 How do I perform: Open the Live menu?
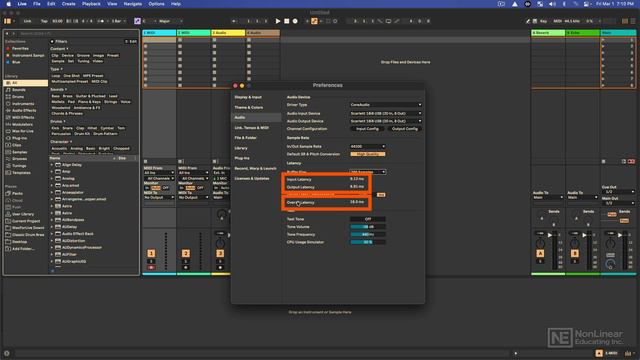[22, 4]
